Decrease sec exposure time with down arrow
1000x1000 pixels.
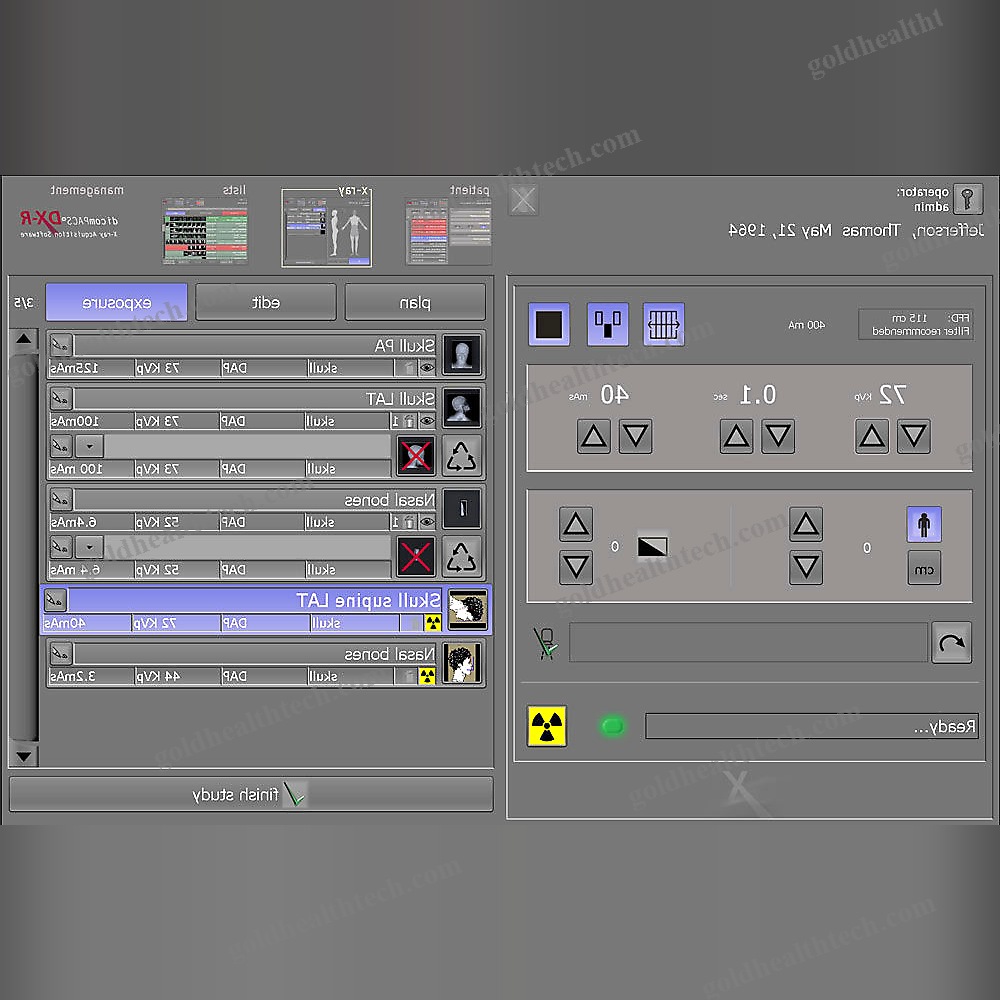[778, 436]
